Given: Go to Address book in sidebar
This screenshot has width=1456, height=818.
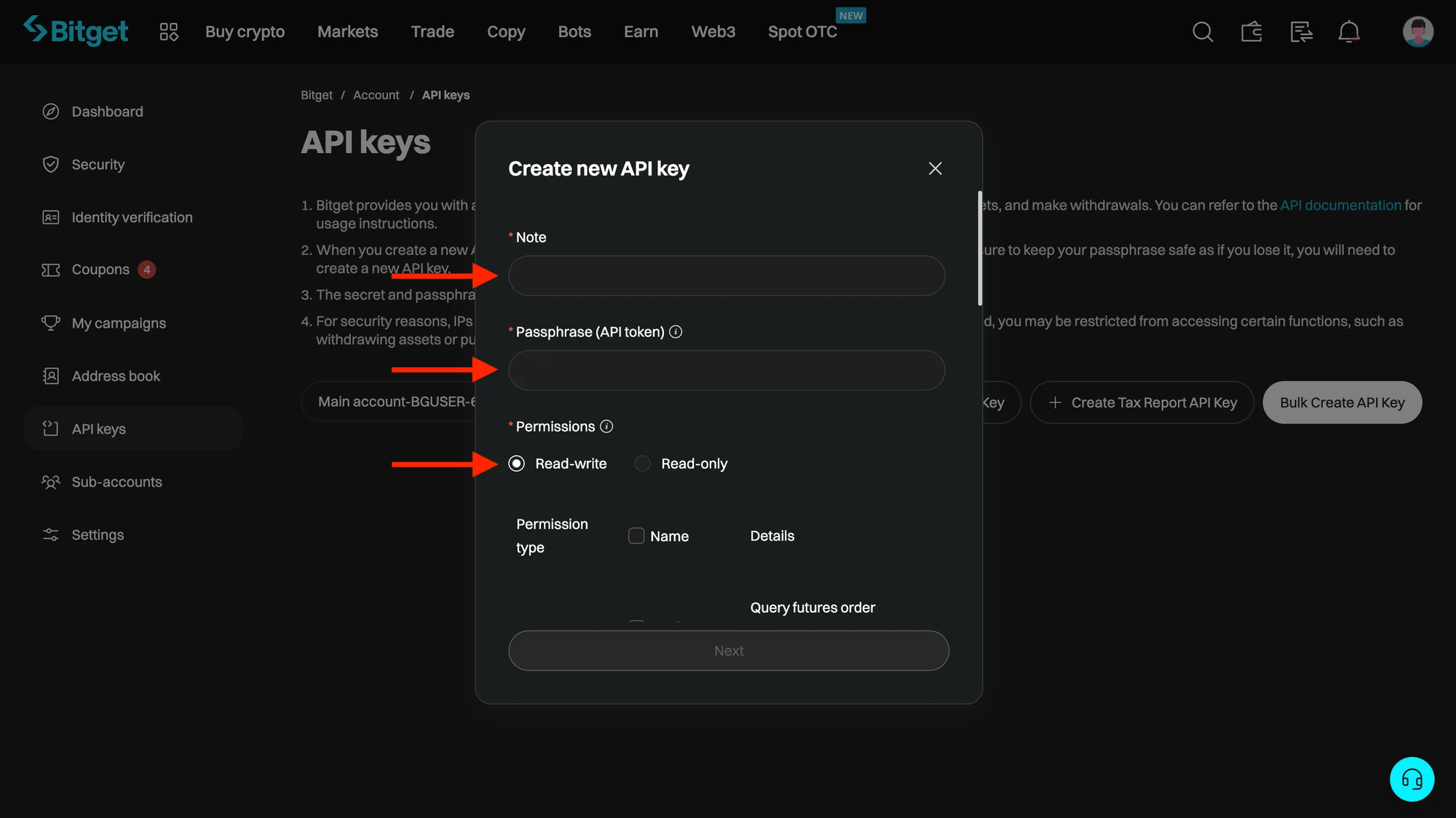Looking at the screenshot, I should pos(116,376).
